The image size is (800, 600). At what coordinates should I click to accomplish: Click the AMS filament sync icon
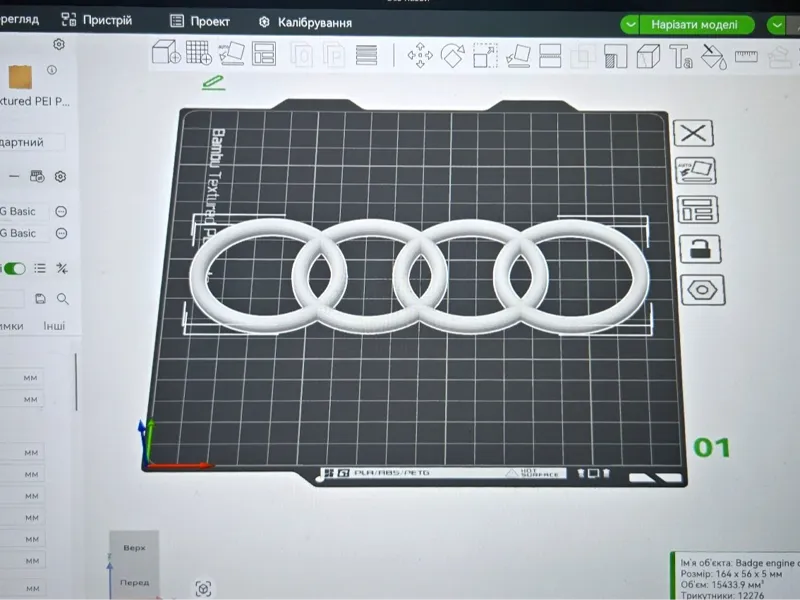click(37, 177)
